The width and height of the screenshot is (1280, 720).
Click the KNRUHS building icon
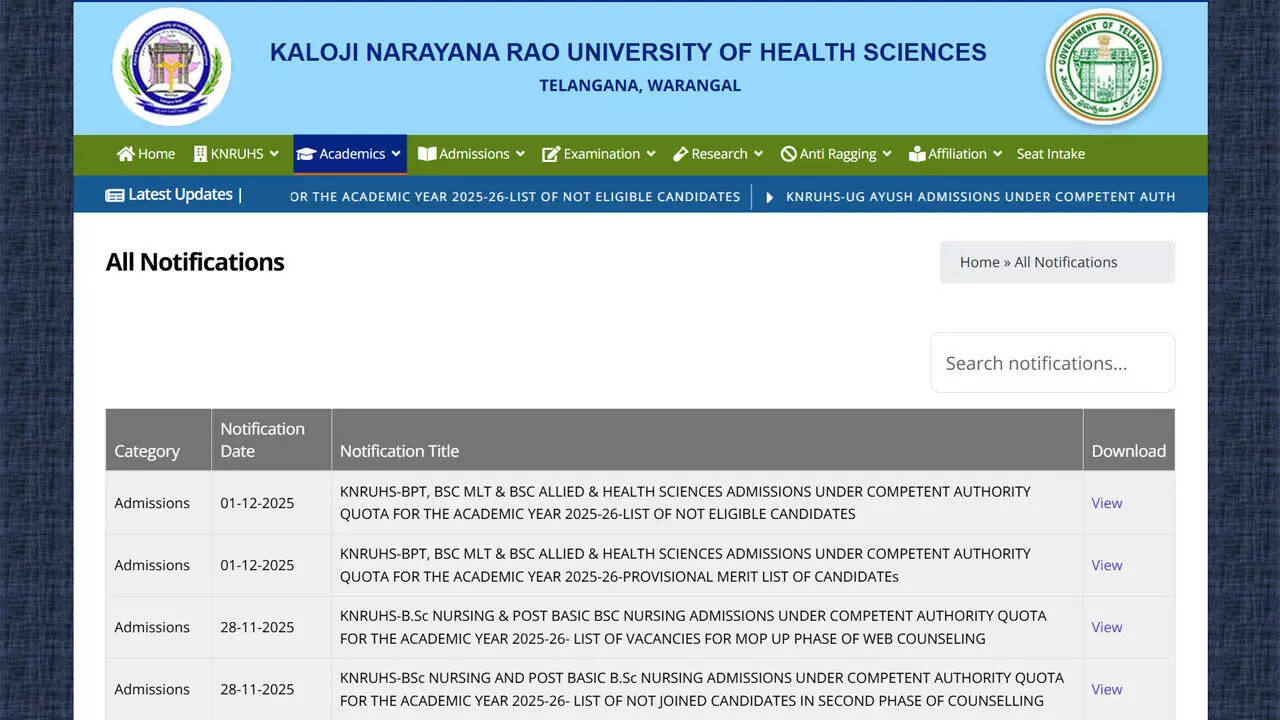pyautogui.click(x=200, y=154)
